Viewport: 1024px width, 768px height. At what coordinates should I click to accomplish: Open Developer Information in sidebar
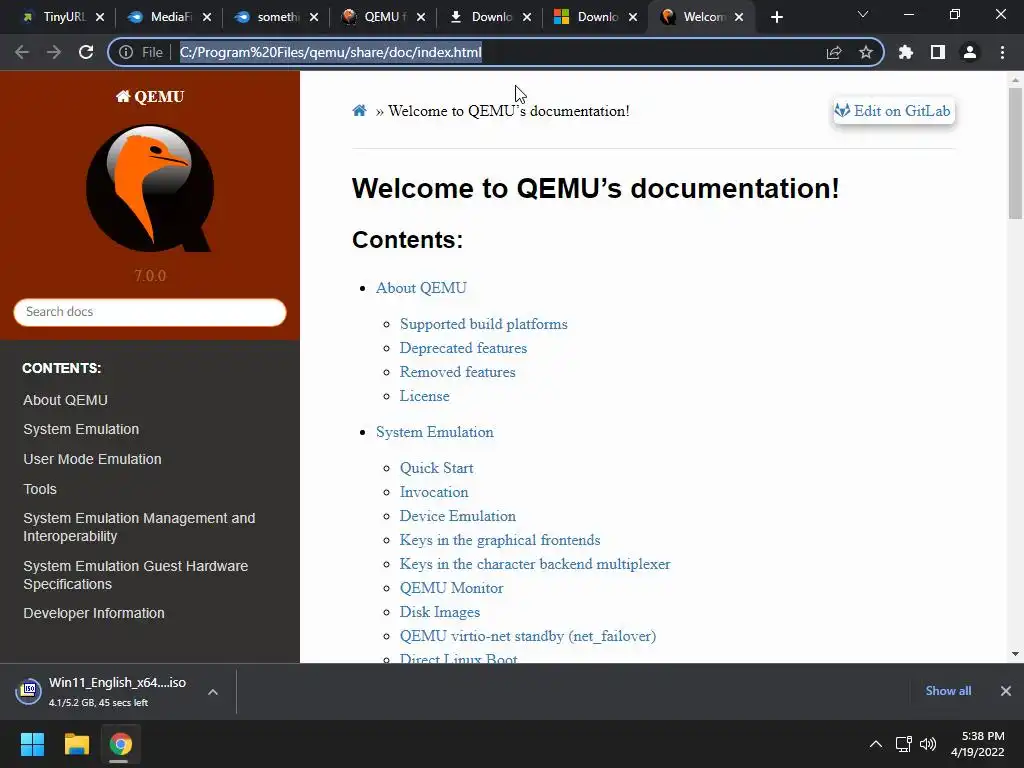[x=94, y=613]
